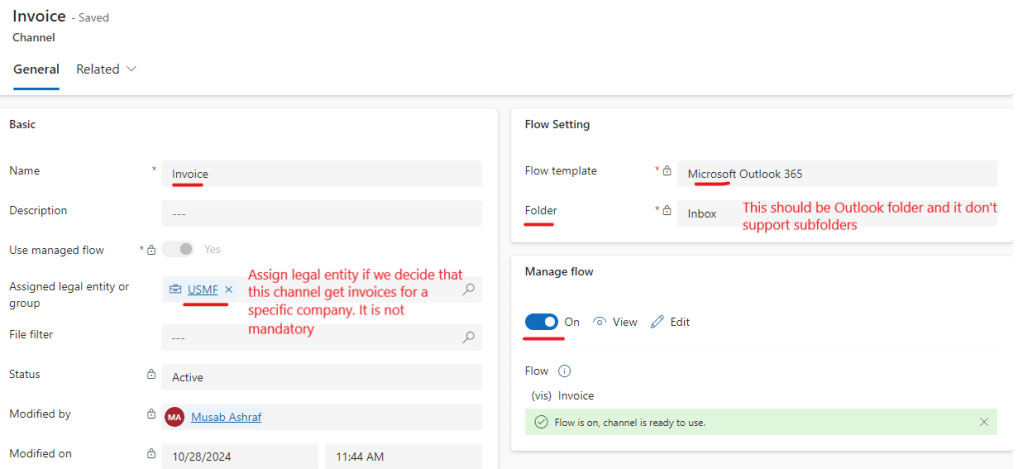
Task: Edit the flow in Manage flow
Action: pos(670,322)
